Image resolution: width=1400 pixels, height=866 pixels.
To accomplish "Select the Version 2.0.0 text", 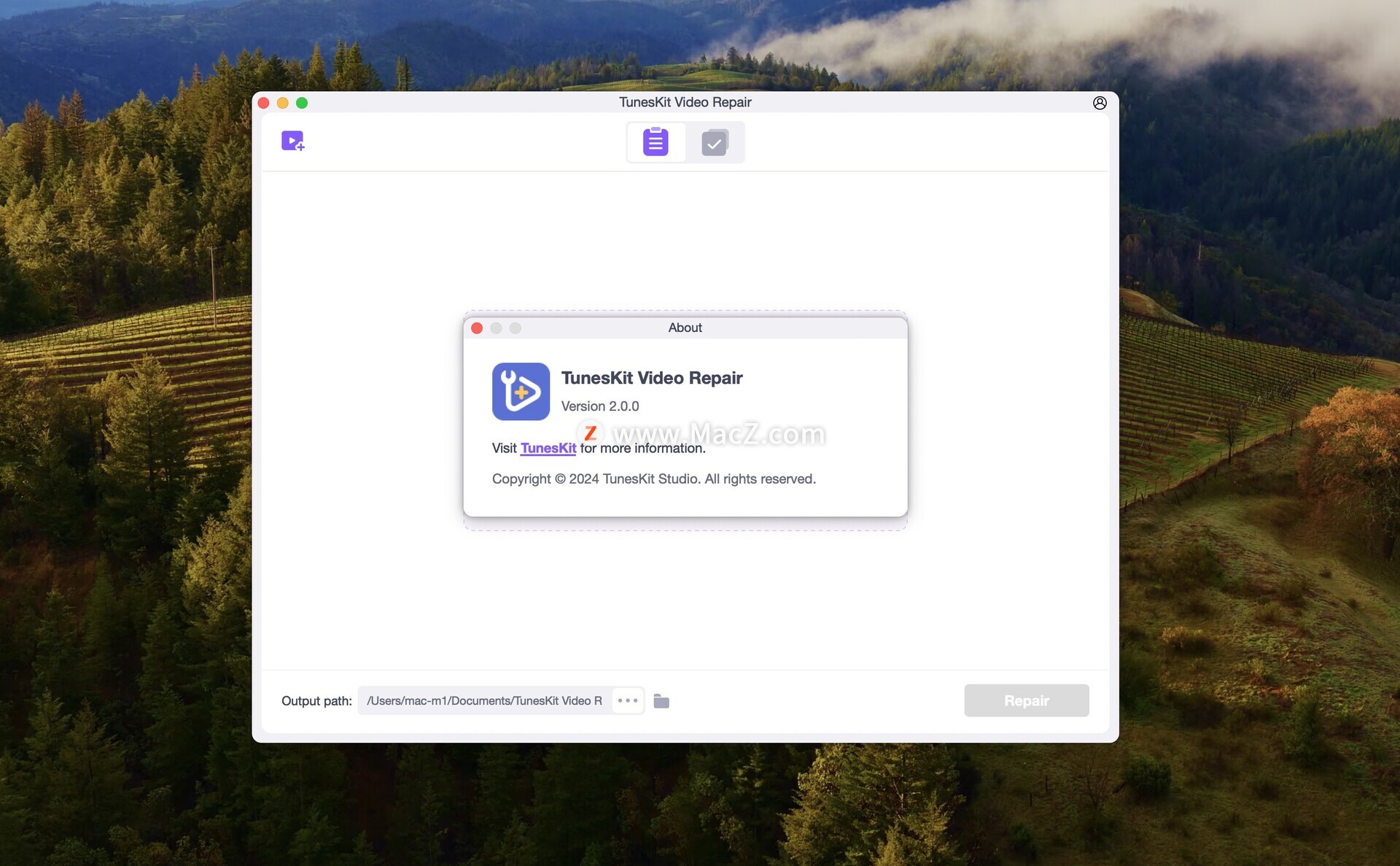I will point(600,406).
